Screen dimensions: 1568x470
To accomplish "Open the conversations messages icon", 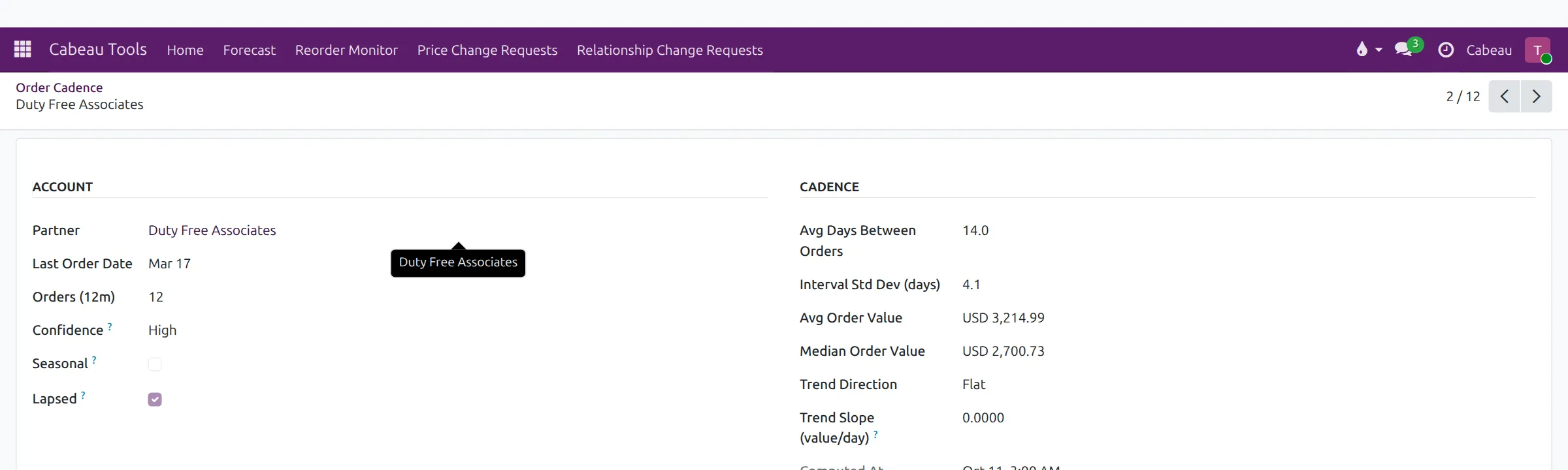I will [1403, 50].
